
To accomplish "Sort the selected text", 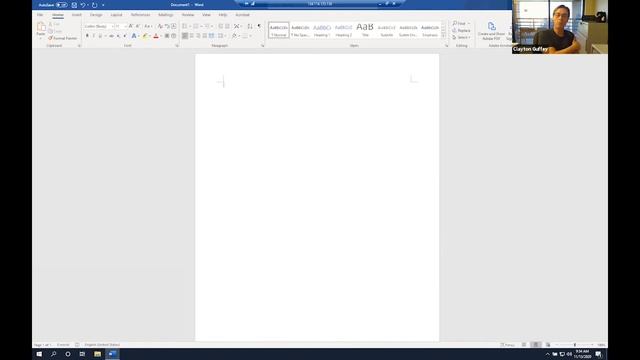I will 250,26.
